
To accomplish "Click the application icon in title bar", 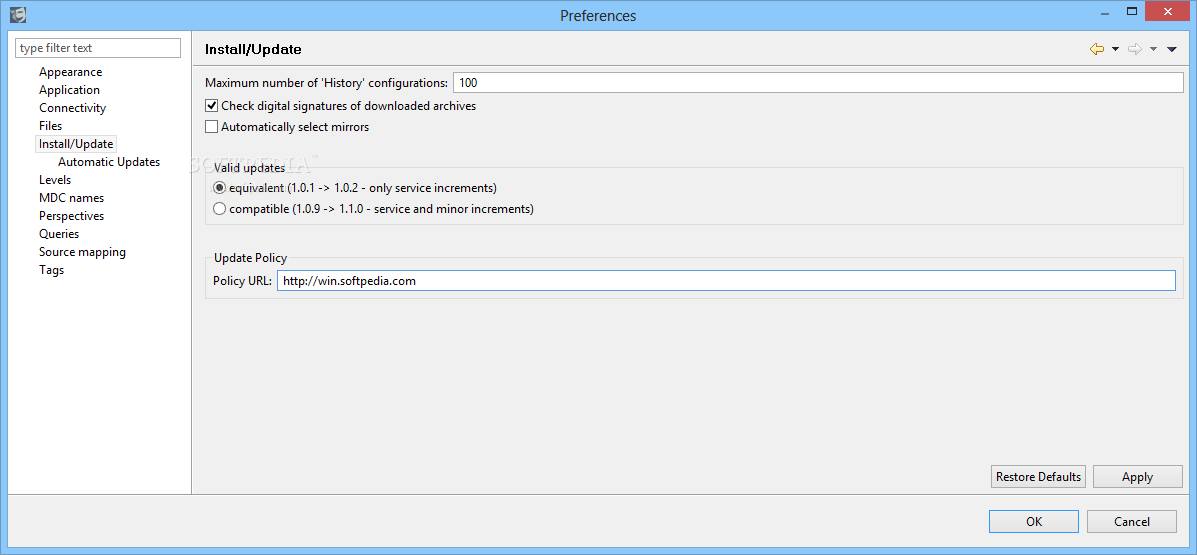I will coord(18,14).
